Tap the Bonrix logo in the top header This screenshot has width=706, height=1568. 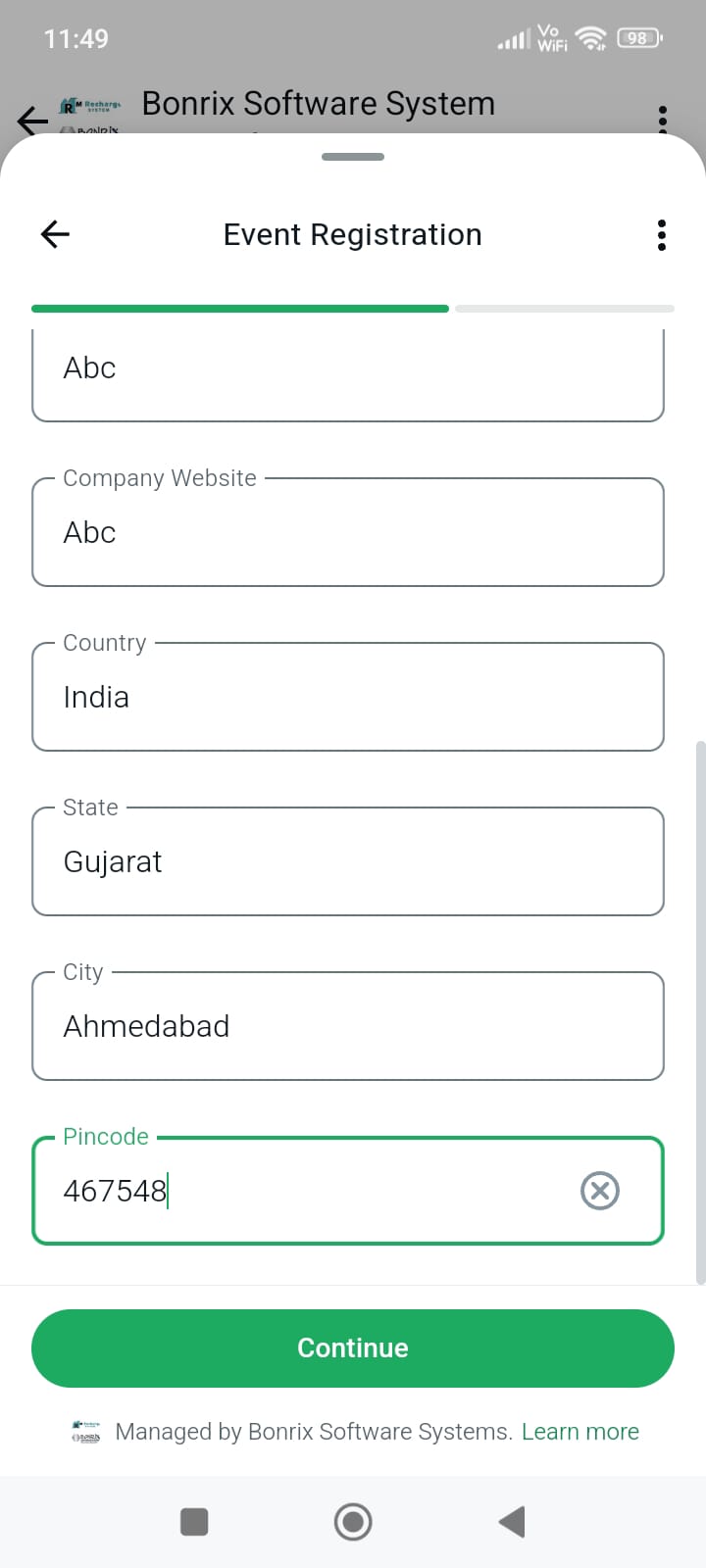90,114
